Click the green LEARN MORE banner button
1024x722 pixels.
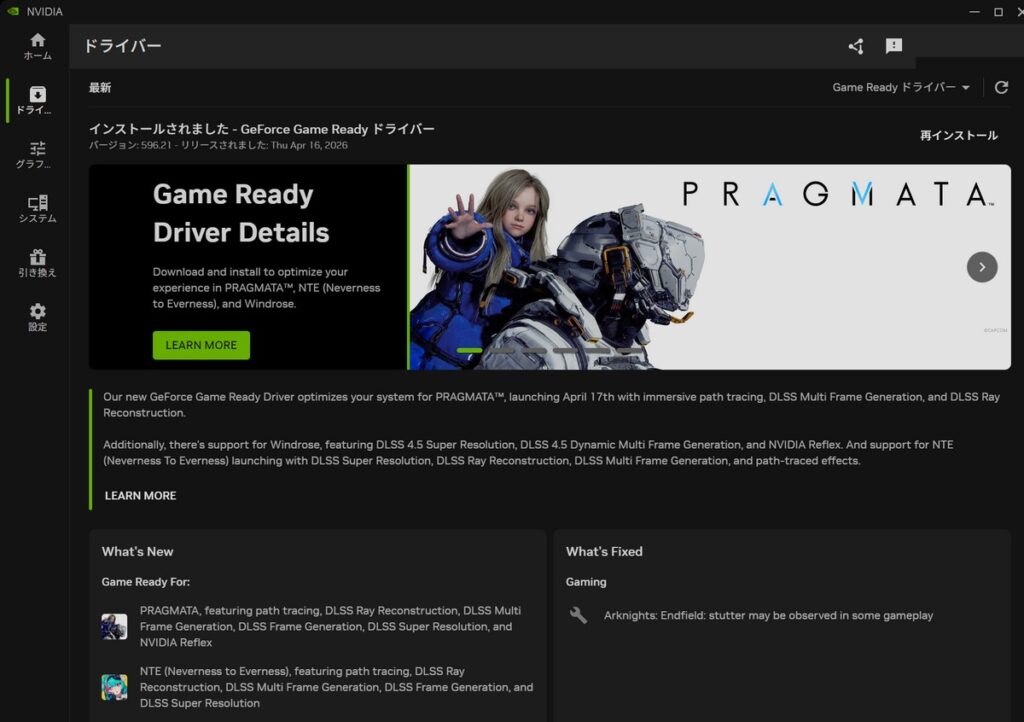click(x=201, y=345)
